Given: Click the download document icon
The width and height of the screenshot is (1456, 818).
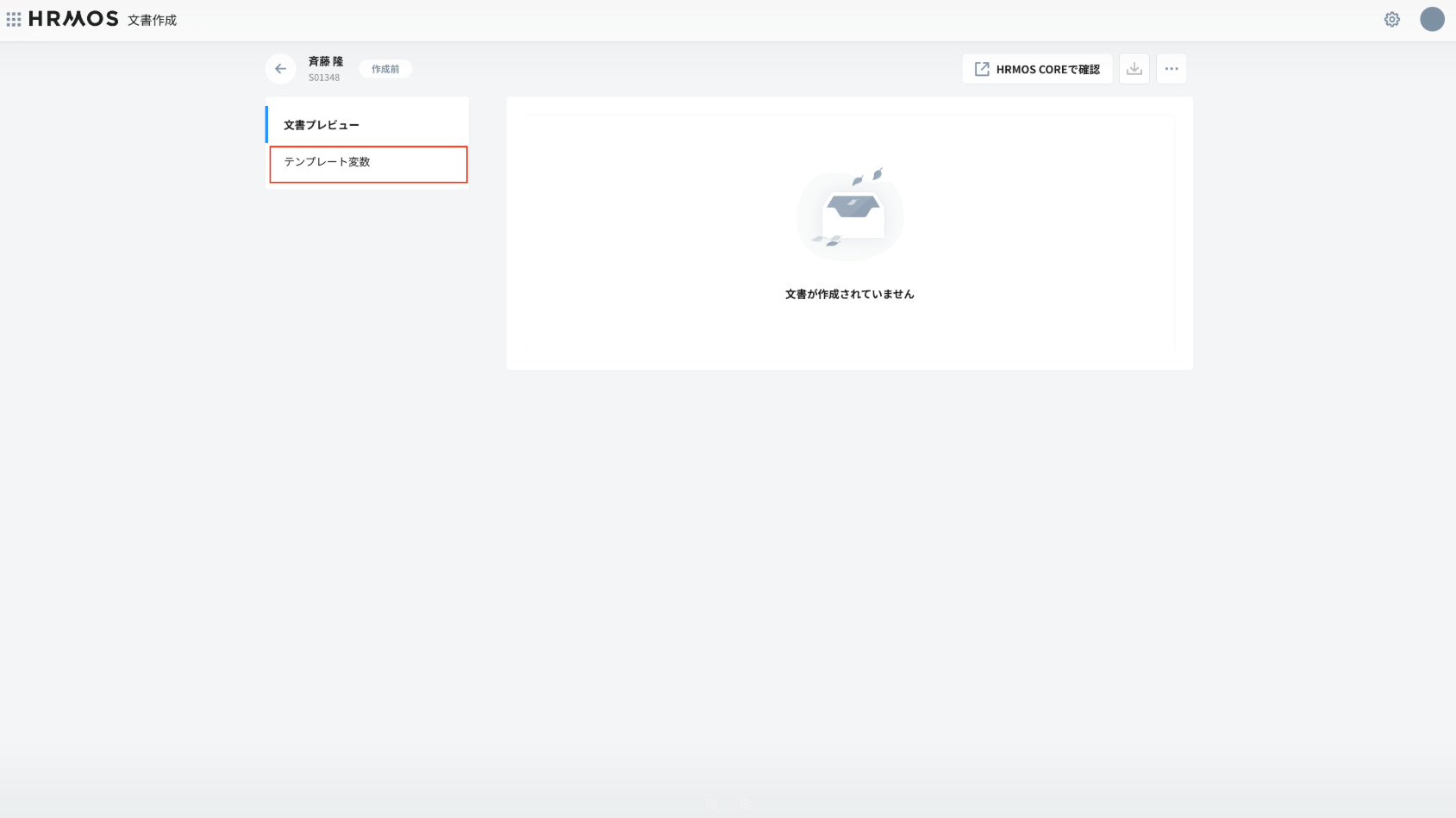Looking at the screenshot, I should [1134, 69].
